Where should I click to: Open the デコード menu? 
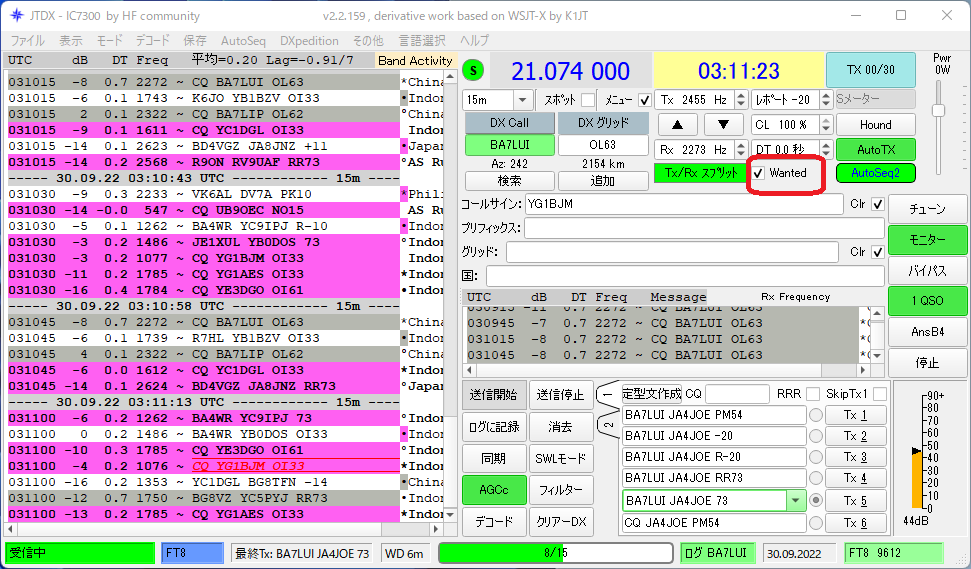pos(152,40)
